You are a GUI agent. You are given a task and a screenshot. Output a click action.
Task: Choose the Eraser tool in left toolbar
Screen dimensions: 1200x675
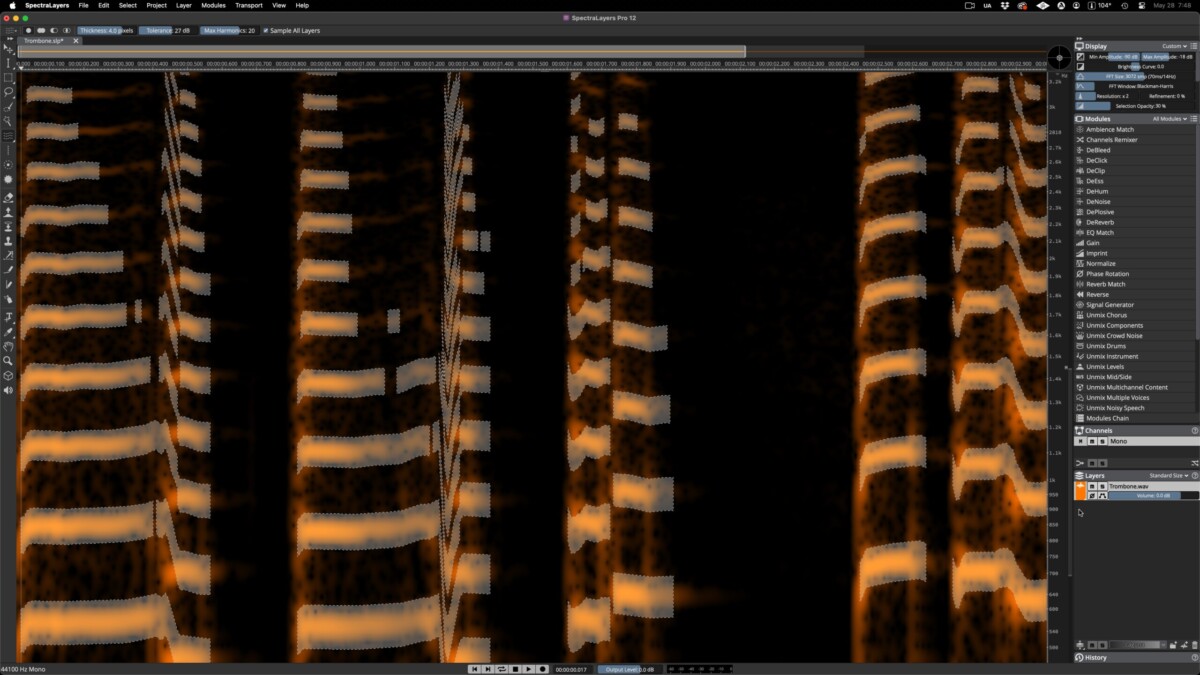(x=8, y=198)
